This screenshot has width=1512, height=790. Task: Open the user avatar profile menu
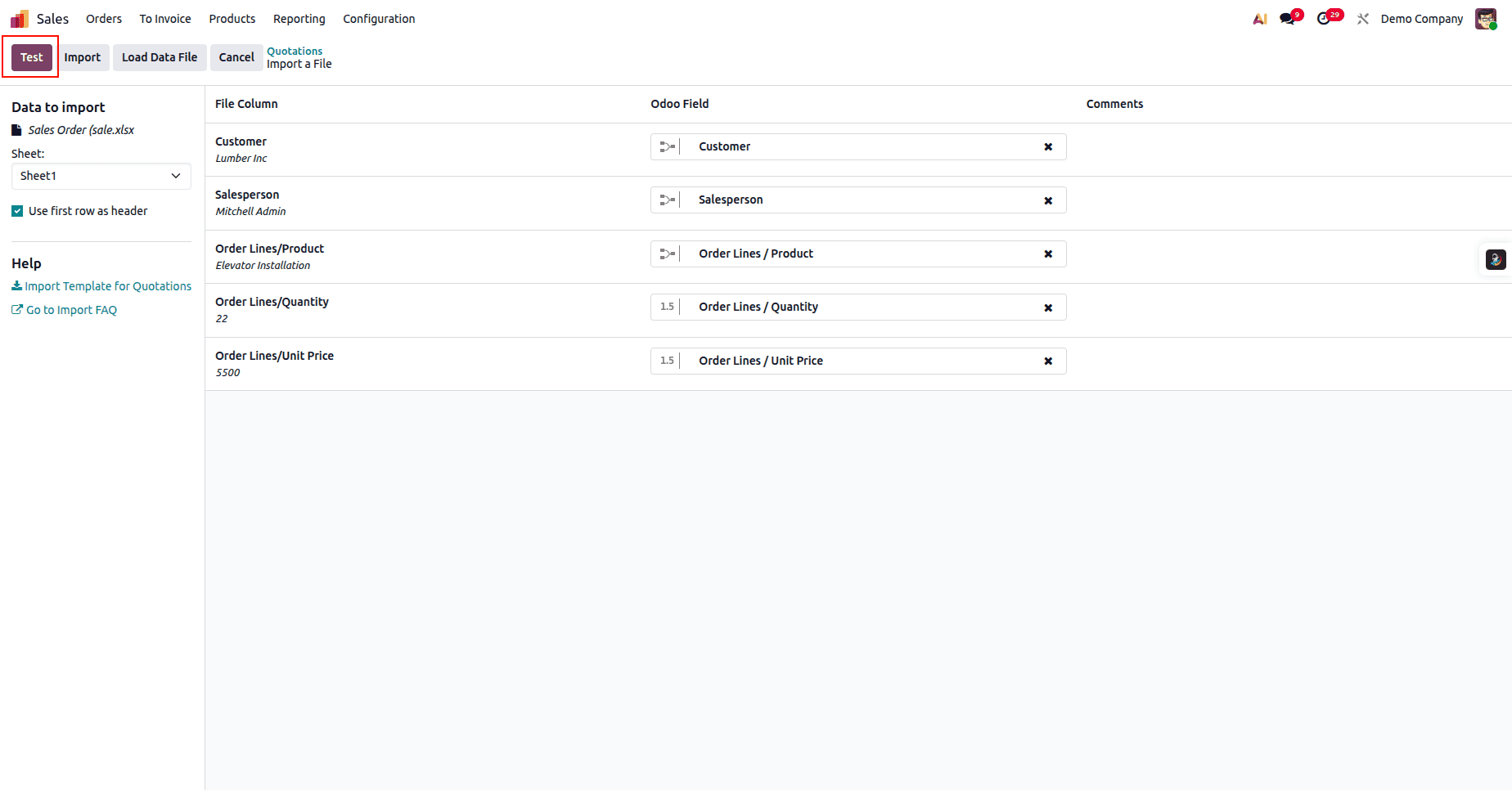(x=1485, y=18)
